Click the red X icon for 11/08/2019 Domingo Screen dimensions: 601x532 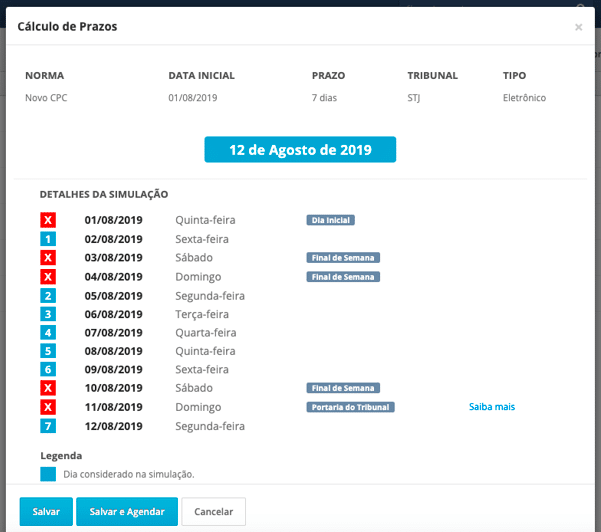pos(48,407)
